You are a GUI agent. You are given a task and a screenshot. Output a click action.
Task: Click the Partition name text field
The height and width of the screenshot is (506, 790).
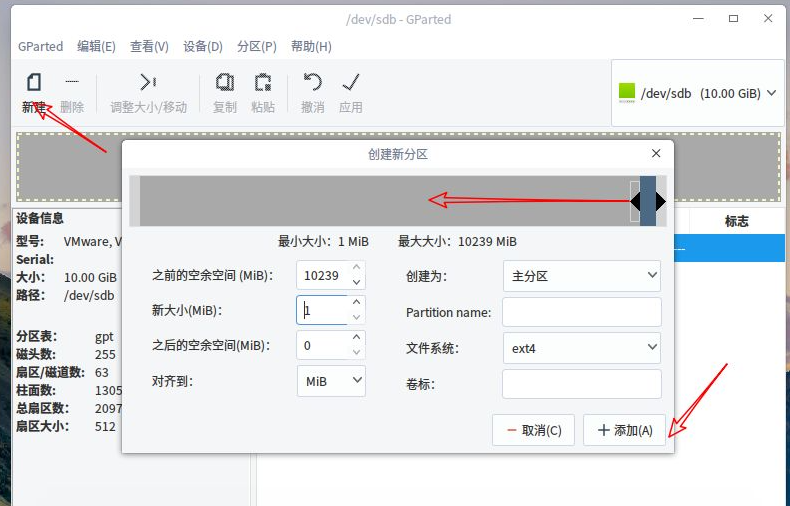coord(581,312)
